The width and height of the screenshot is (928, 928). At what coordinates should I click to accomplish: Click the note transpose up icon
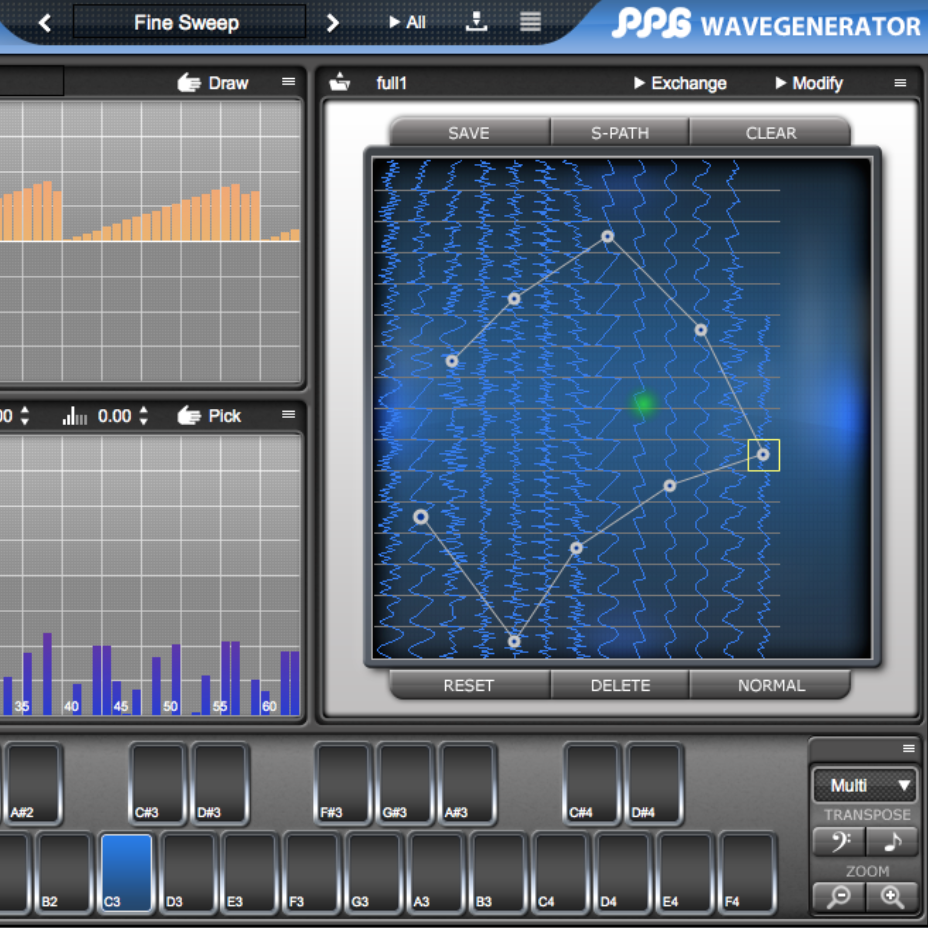pos(893,842)
